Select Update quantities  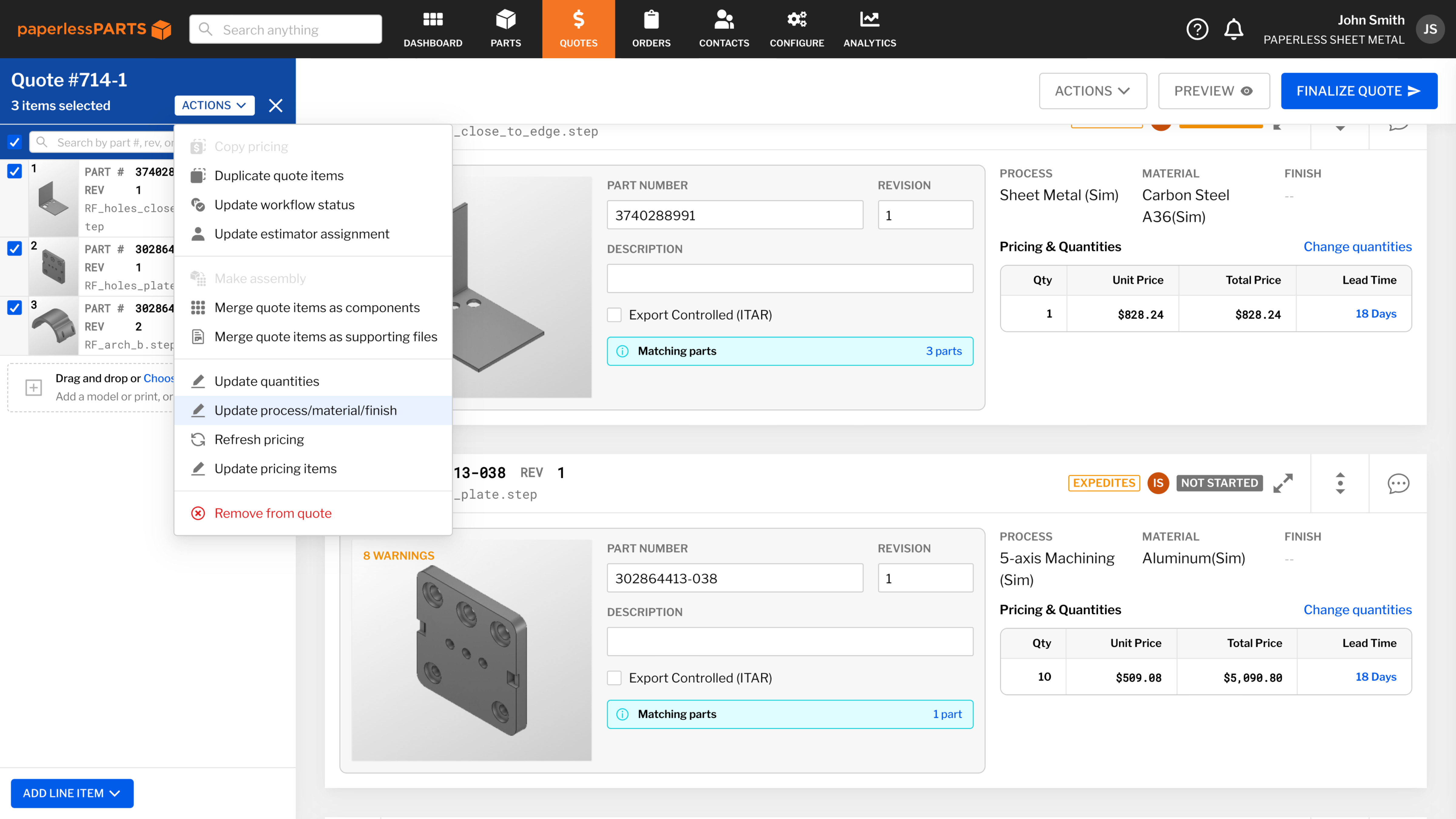pos(312,382)
